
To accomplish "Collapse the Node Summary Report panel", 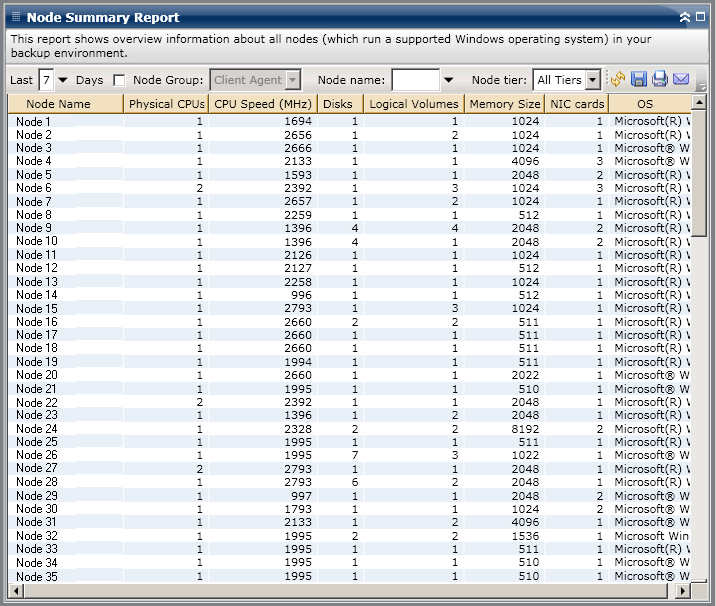I will pyautogui.click(x=684, y=17).
